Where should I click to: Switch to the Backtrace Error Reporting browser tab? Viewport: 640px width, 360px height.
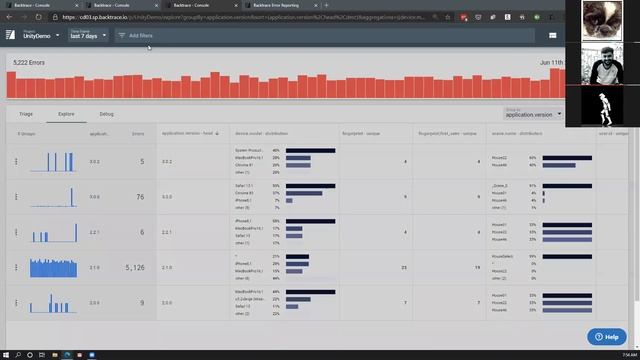pyautogui.click(x=281, y=5)
